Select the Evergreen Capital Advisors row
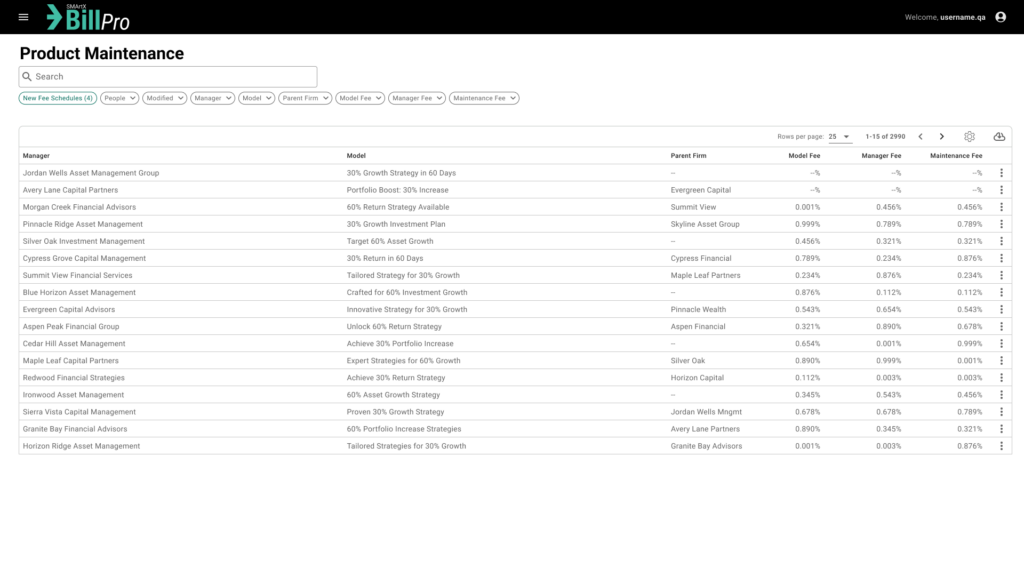 (x=69, y=309)
